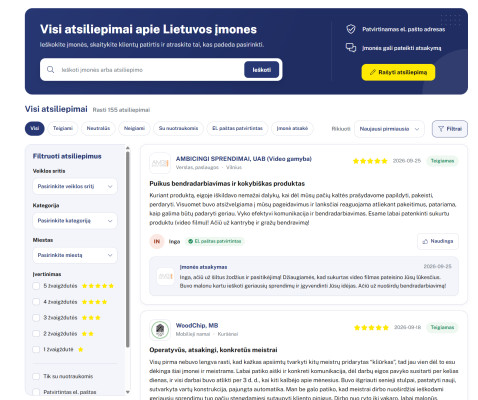Open the AMBICINGI SPRENDIMAI company logo
This screenshot has width=478, height=400.
160,163
